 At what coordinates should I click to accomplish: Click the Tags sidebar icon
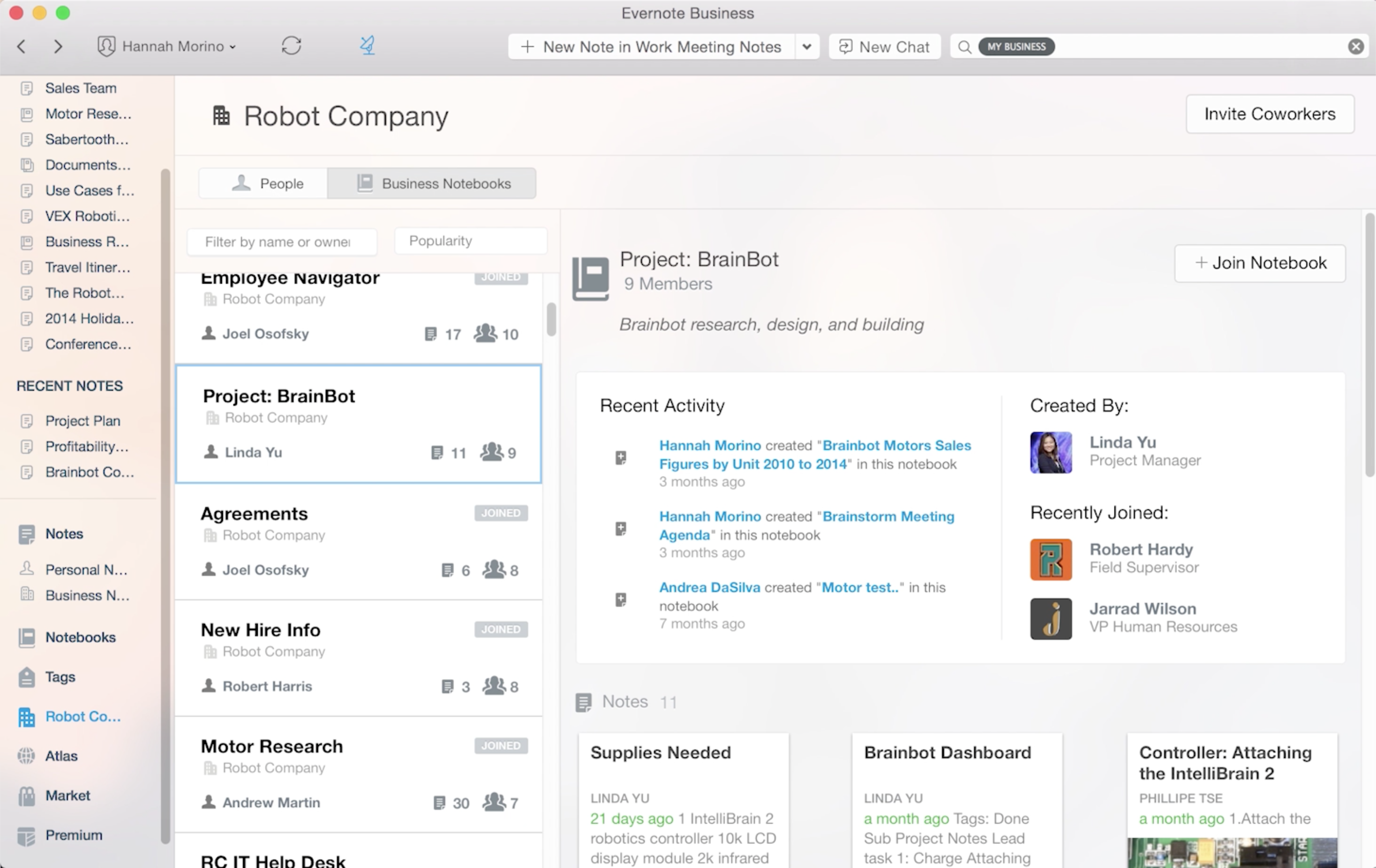(x=27, y=676)
